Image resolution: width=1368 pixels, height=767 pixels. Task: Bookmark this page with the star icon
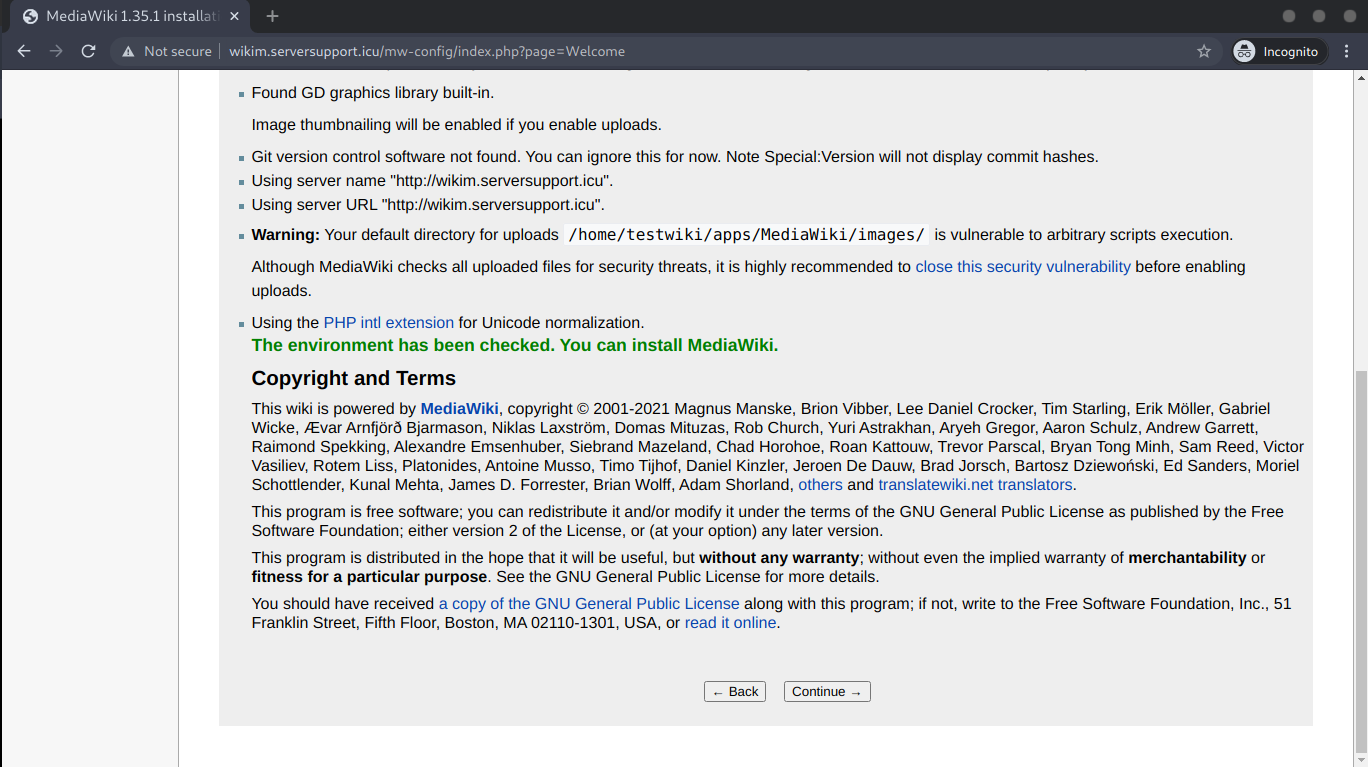(1204, 51)
